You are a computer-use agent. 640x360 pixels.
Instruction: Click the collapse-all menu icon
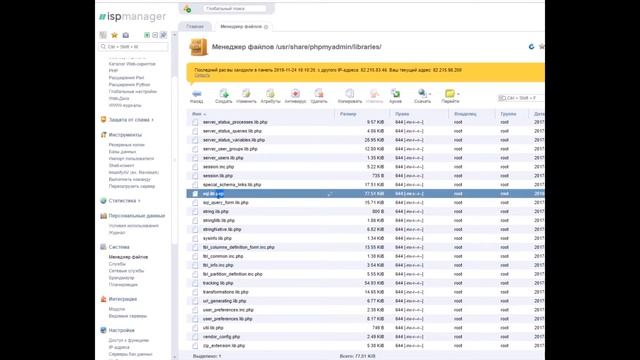155,35
